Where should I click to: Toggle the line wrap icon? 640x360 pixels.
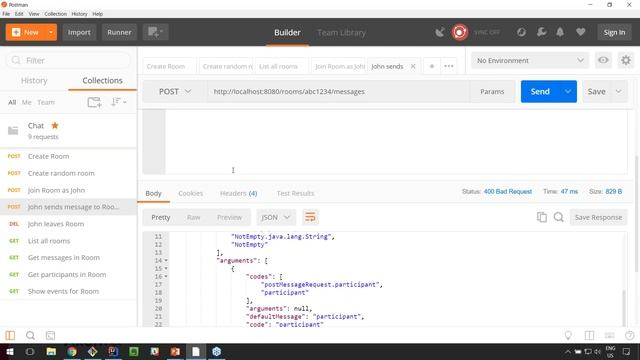pyautogui.click(x=310, y=217)
